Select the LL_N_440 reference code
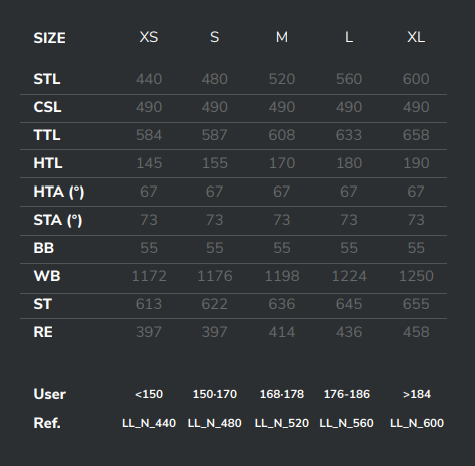 [149, 423]
